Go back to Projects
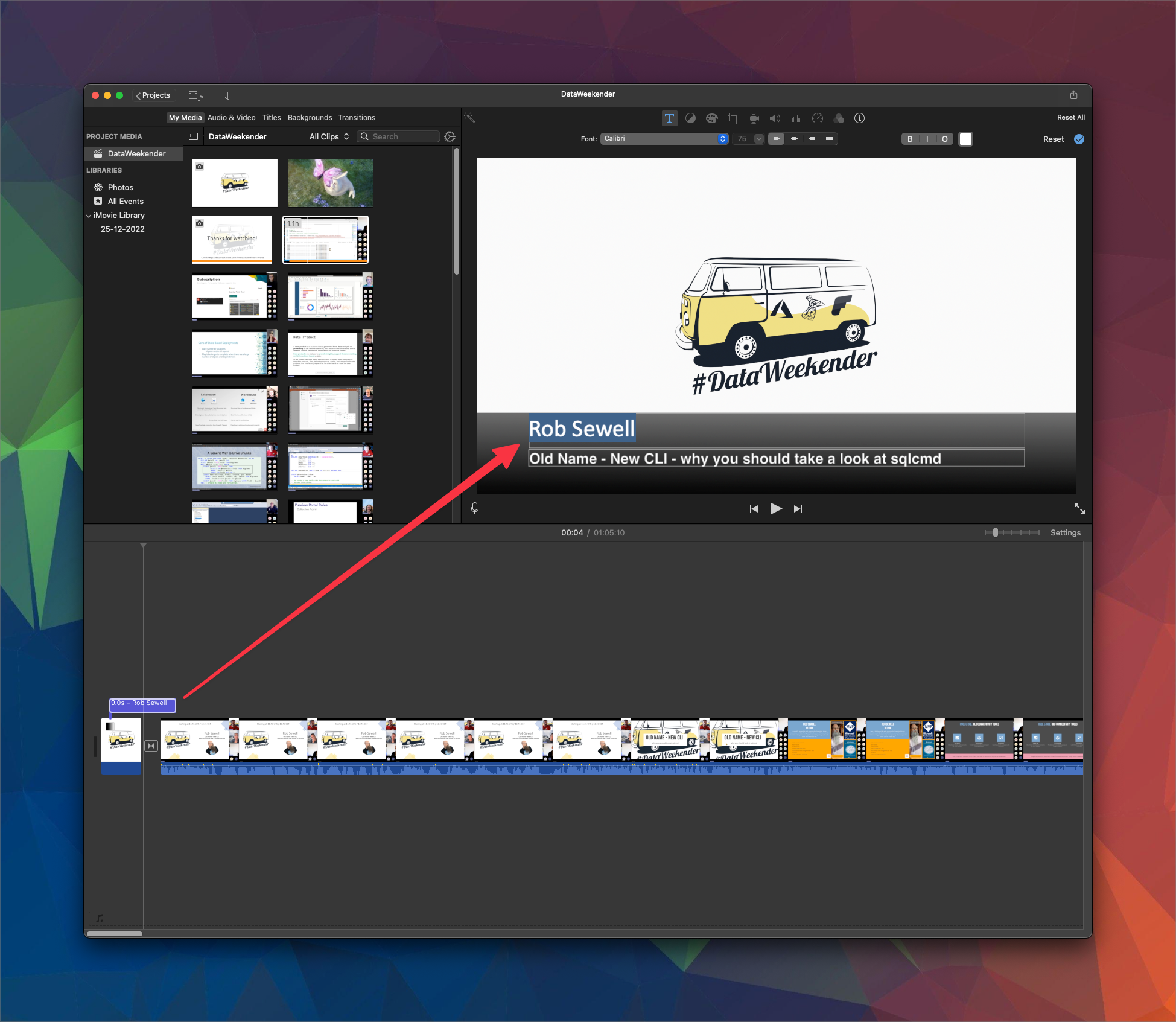Viewport: 1176px width, 1022px height. pyautogui.click(x=153, y=95)
